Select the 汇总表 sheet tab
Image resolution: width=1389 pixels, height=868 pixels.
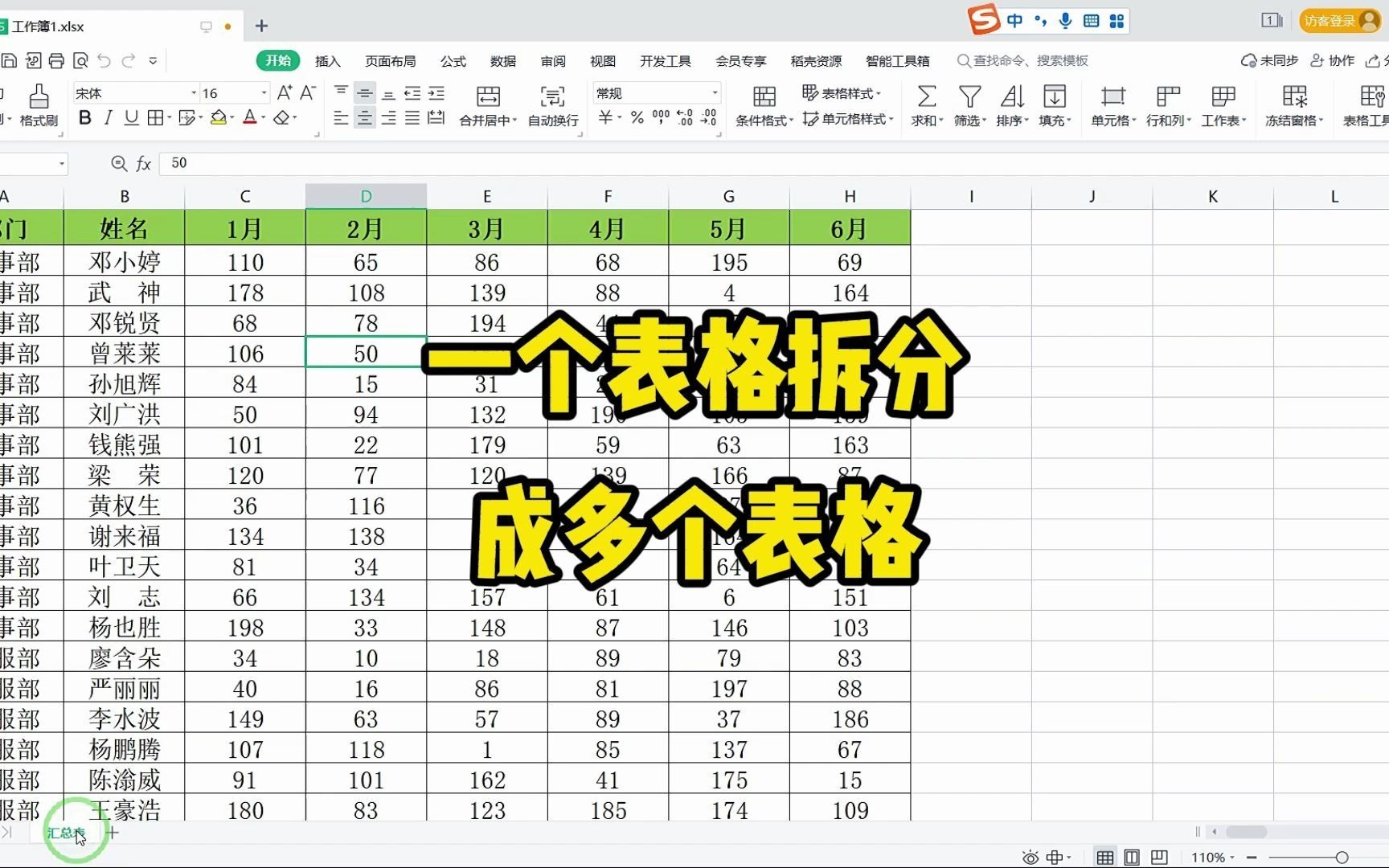[x=66, y=833]
